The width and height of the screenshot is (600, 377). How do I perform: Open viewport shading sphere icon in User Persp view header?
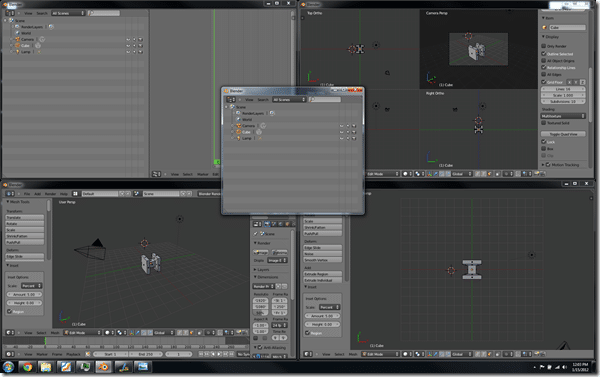[x=108, y=333]
